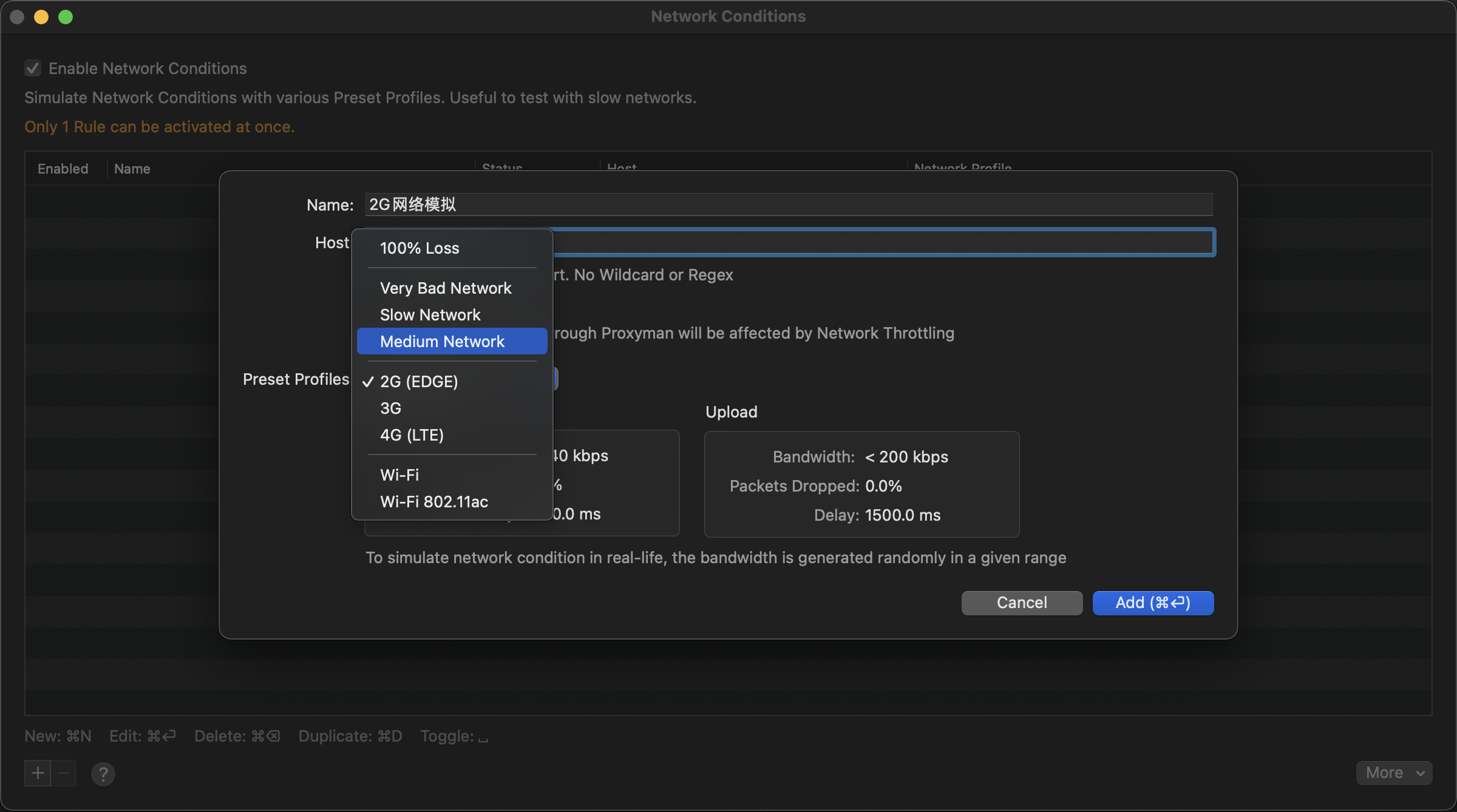Screen dimensions: 1457x812
Task: Choose Very Bad Network from menu
Action: point(445,288)
